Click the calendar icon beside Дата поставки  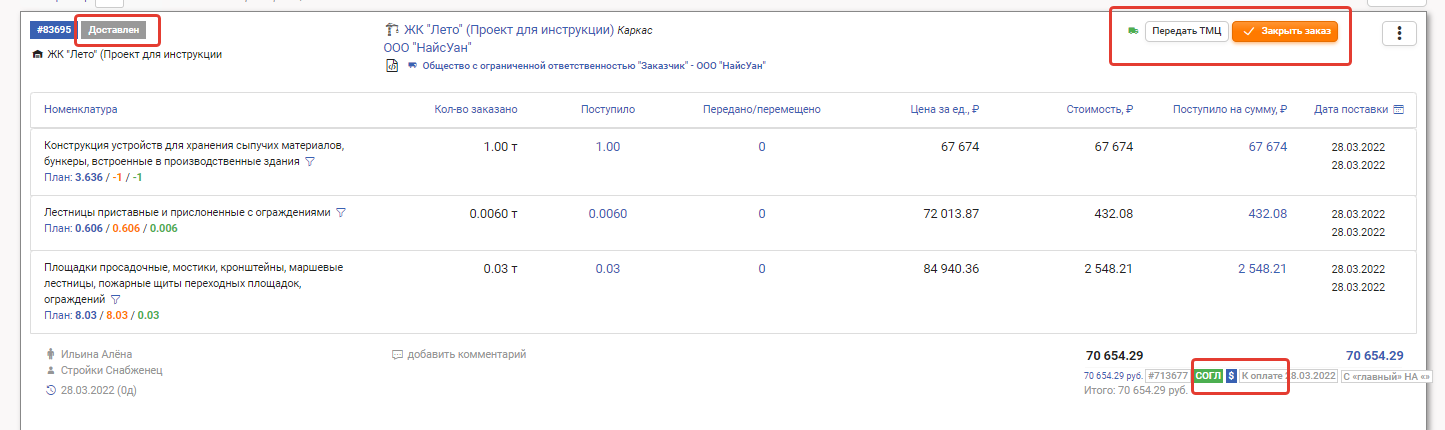pyautogui.click(x=1398, y=109)
